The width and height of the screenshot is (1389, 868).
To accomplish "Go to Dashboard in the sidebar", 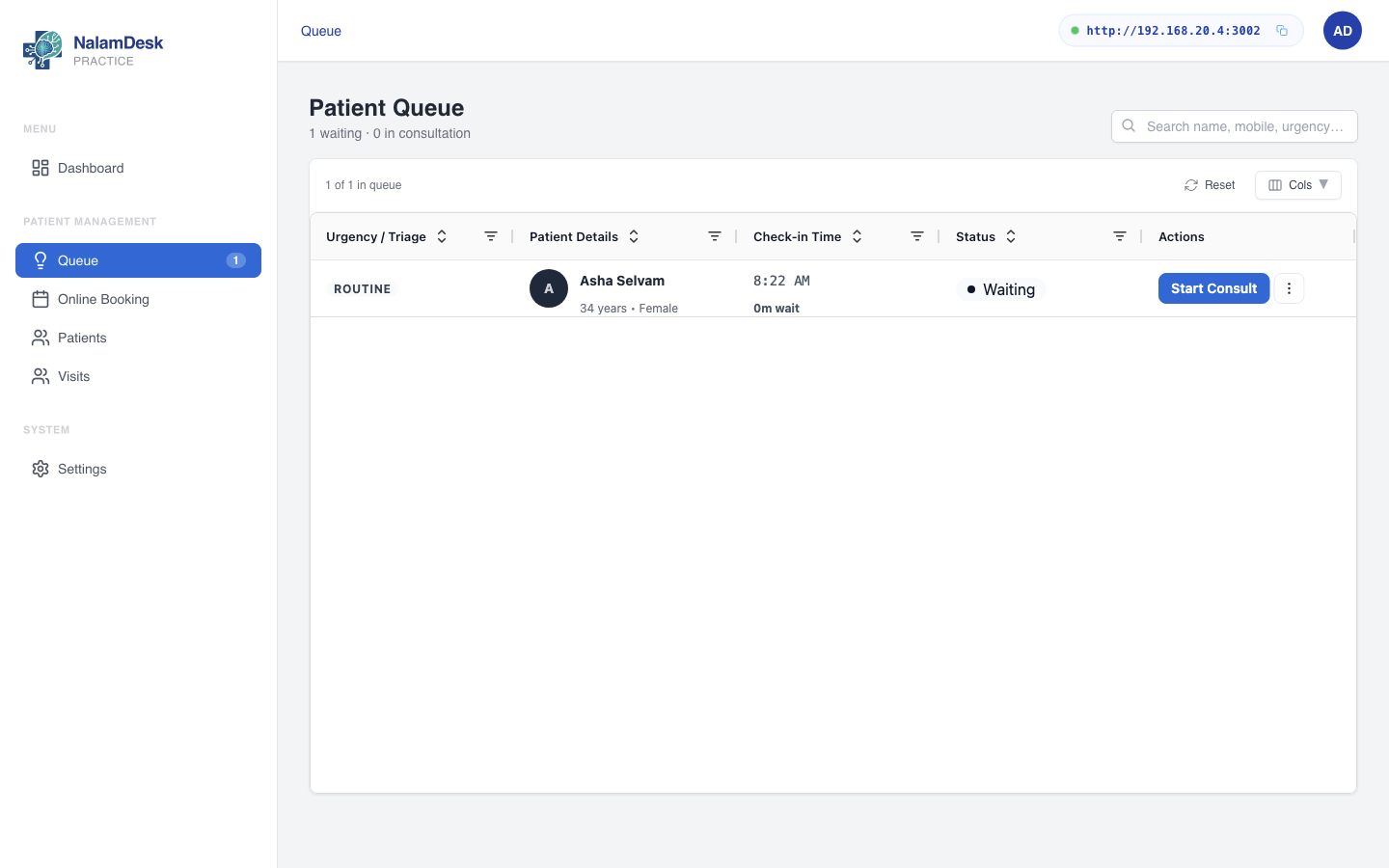I will click(x=138, y=168).
